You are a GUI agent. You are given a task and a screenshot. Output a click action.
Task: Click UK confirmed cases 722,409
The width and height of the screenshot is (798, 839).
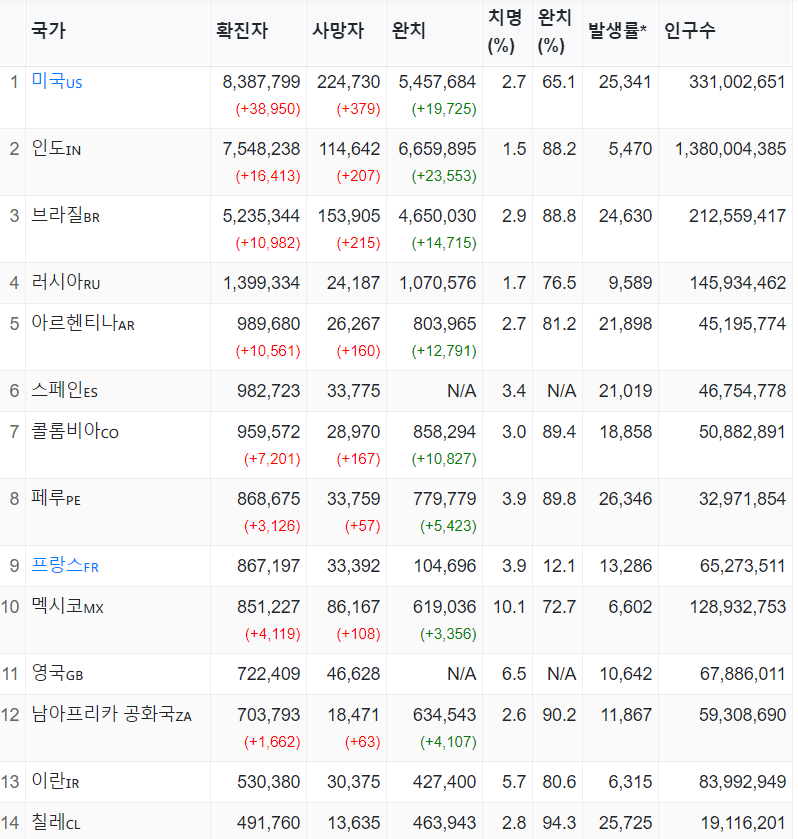[269, 674]
